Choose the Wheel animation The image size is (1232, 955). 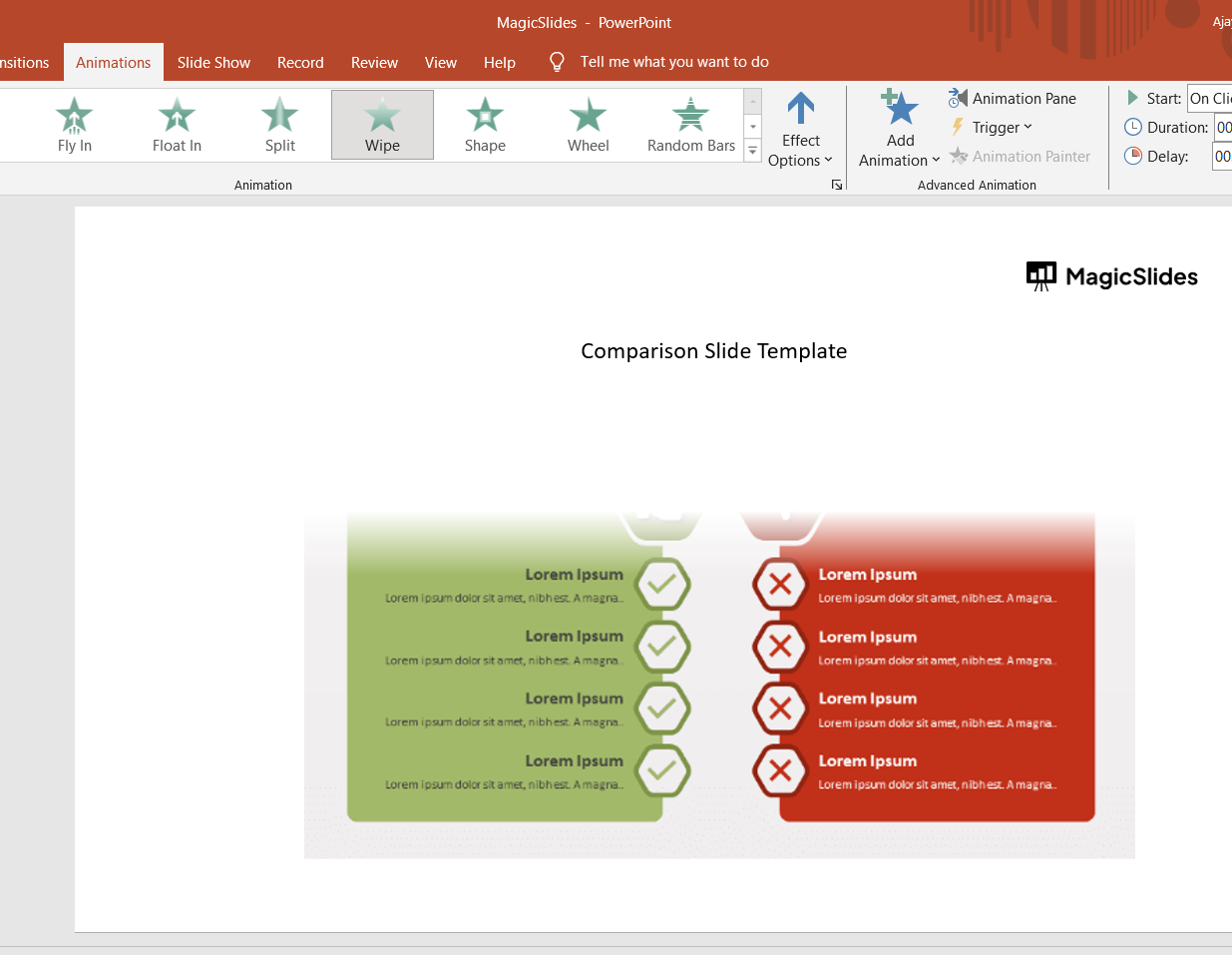click(588, 125)
